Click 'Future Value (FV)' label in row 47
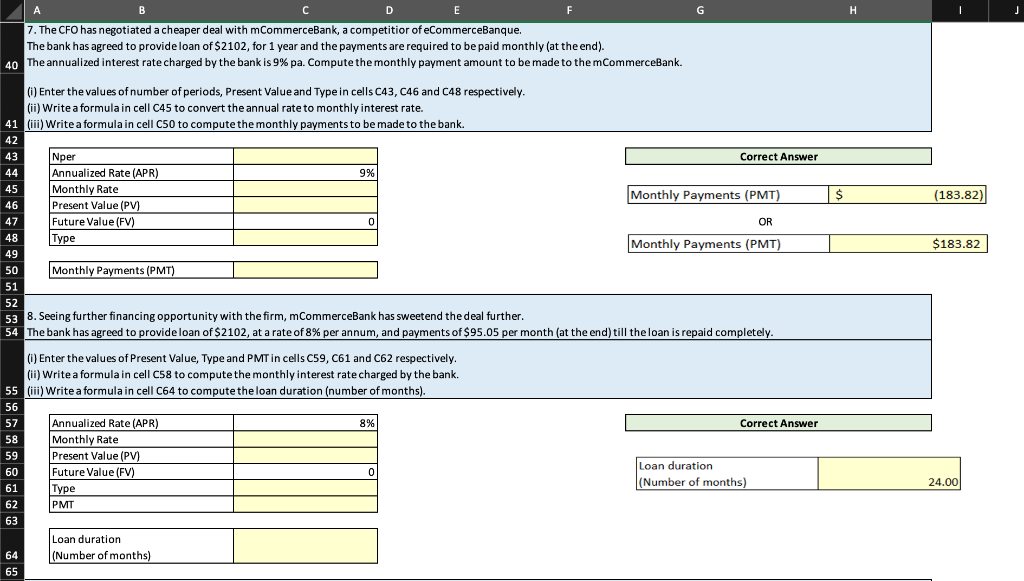Image resolution: width=1024 pixels, height=581 pixels. tap(141, 222)
